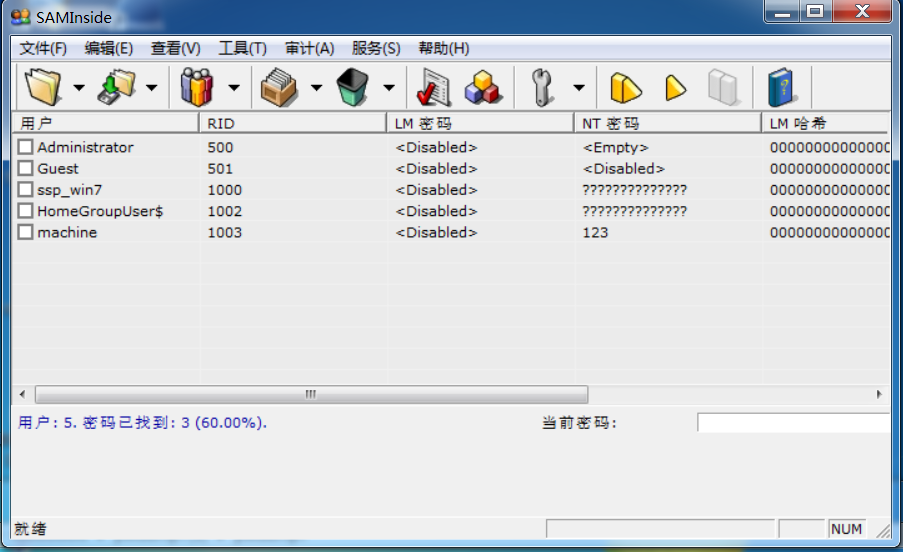Open dropdown arrow next to export folder icon
Viewport: 903px width, 552px height.
click(x=151, y=87)
